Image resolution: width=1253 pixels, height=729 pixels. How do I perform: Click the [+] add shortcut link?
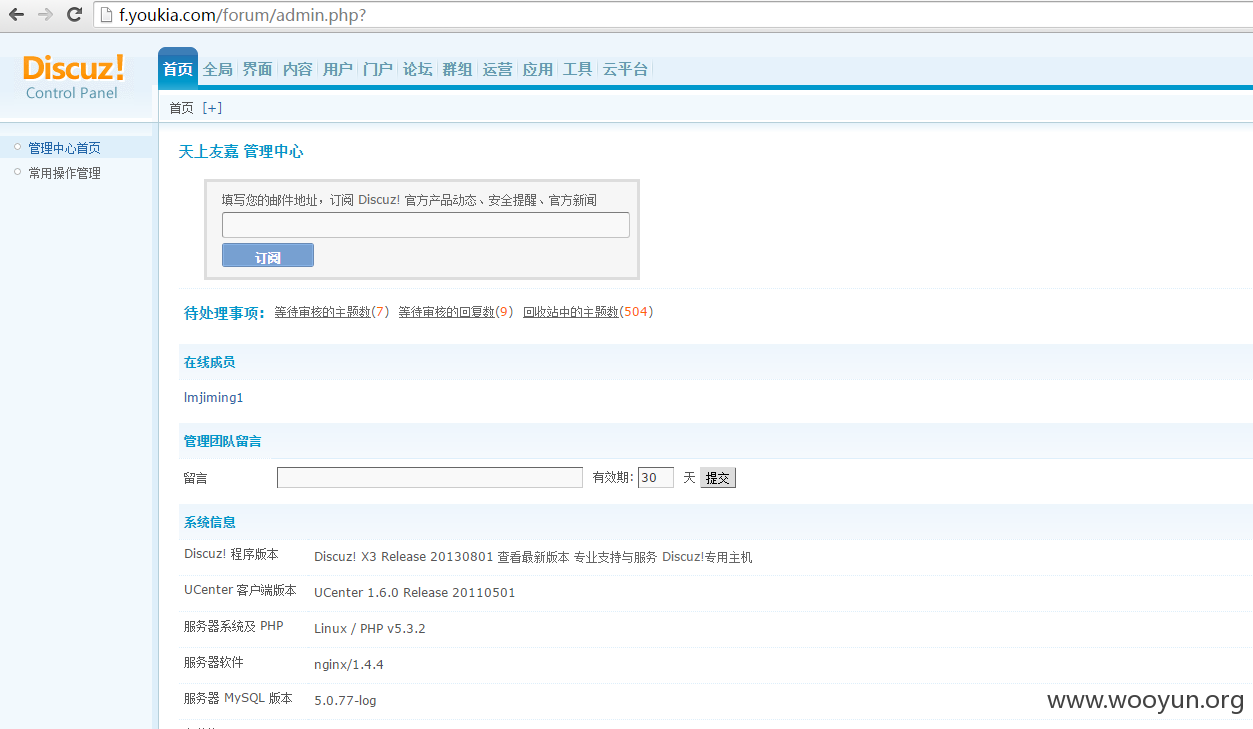pos(212,108)
